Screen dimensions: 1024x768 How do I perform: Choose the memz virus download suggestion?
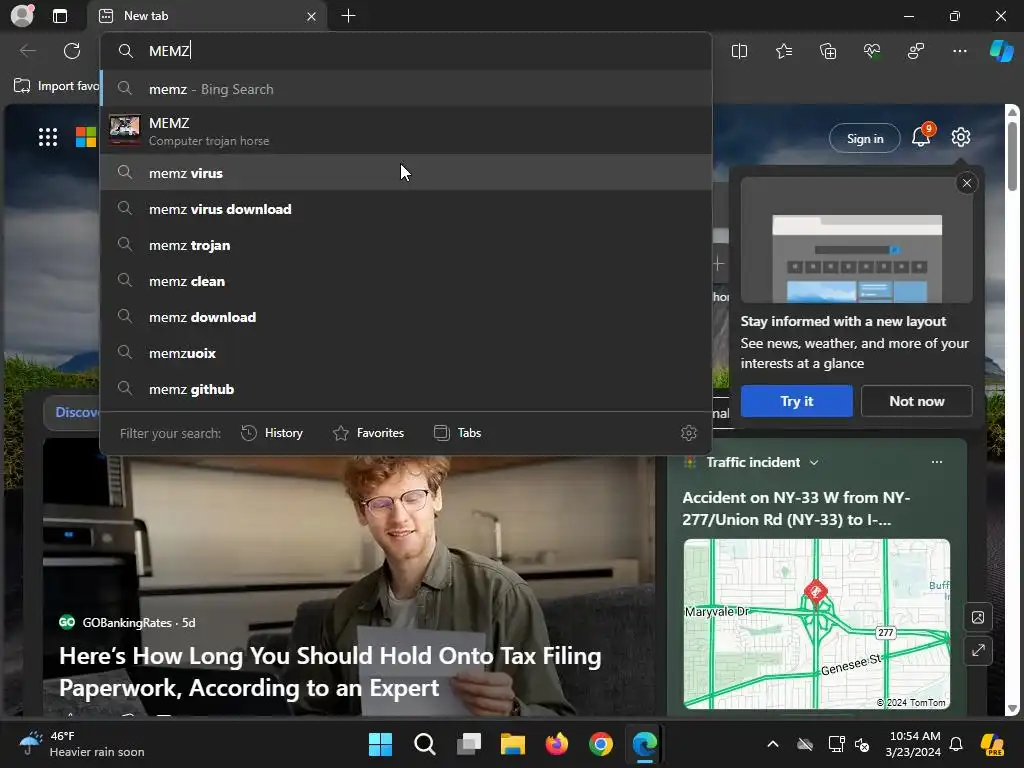click(406, 209)
